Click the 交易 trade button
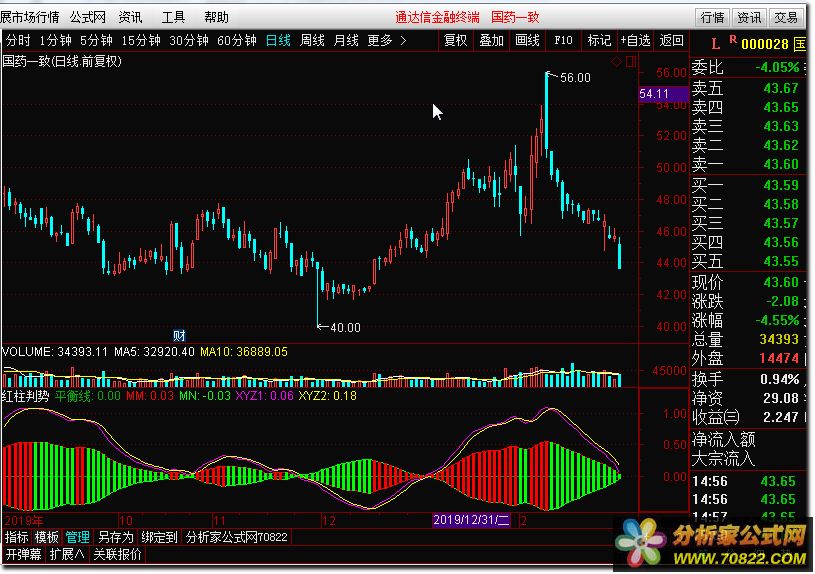The width and height of the screenshot is (815, 574). [x=787, y=17]
